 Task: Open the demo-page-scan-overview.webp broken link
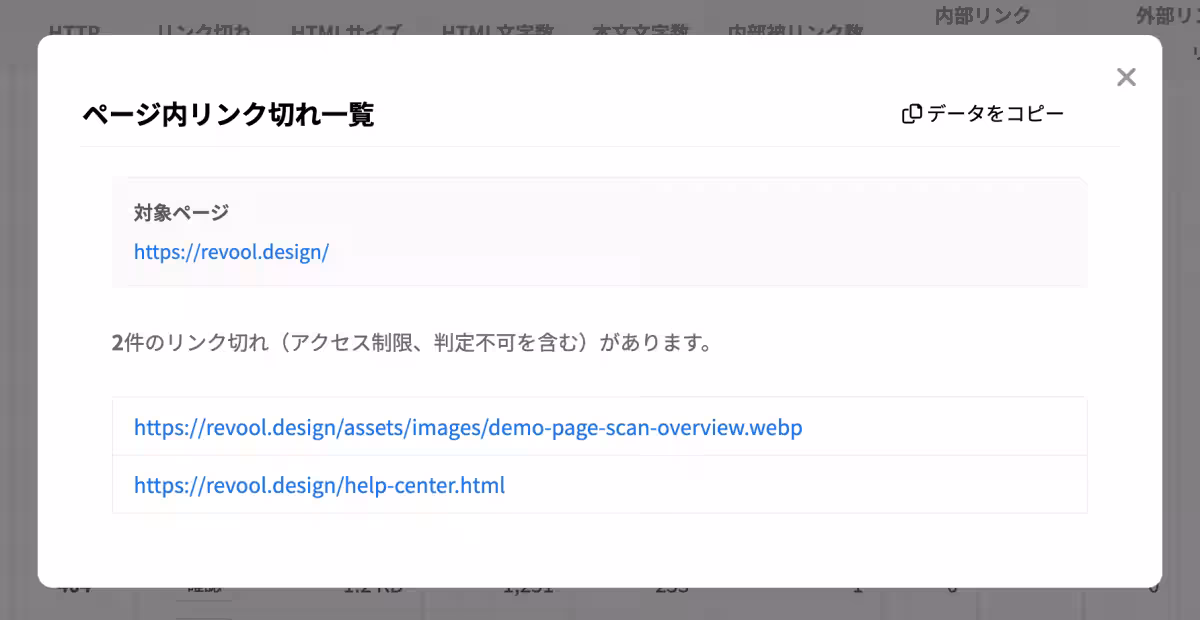click(x=468, y=428)
